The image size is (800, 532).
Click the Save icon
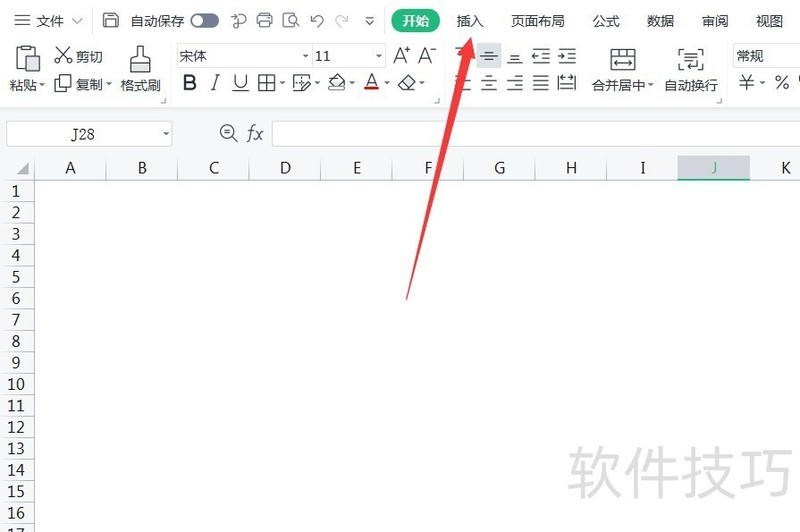(x=110, y=20)
